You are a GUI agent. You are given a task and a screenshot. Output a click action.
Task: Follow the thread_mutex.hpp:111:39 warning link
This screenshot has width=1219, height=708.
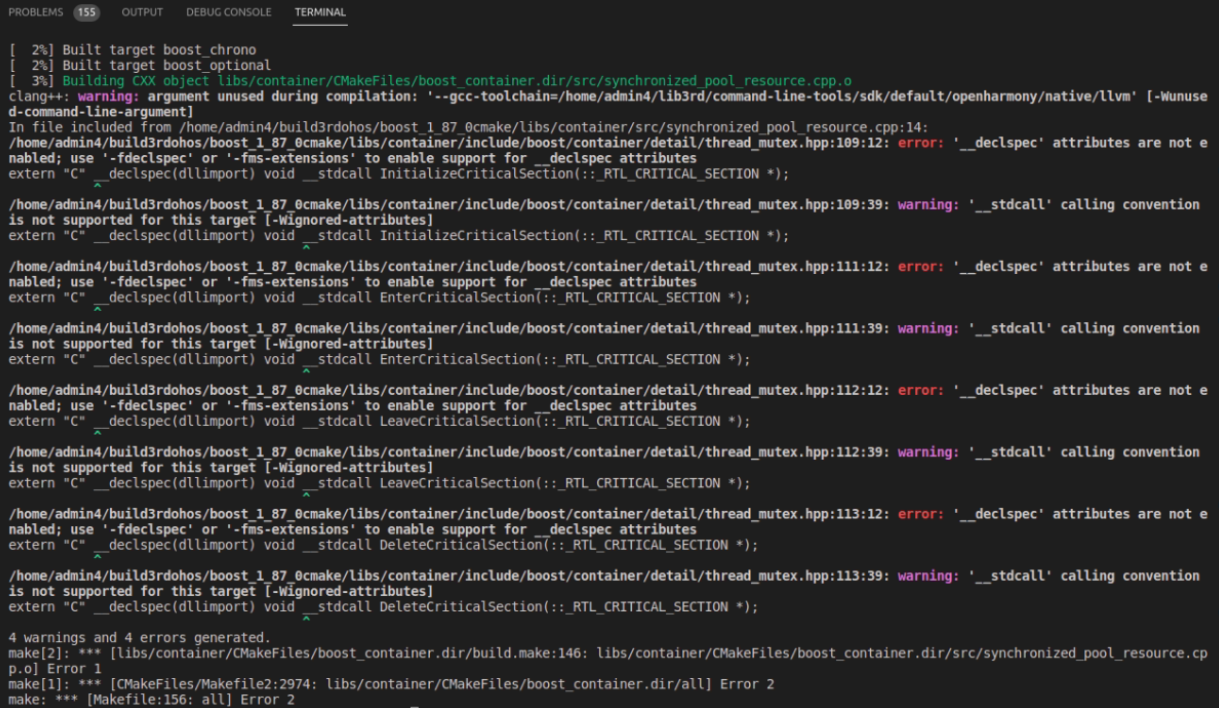448,329
